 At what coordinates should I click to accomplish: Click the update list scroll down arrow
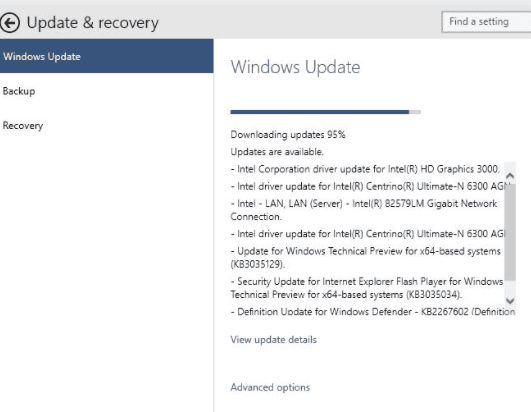tap(510, 301)
